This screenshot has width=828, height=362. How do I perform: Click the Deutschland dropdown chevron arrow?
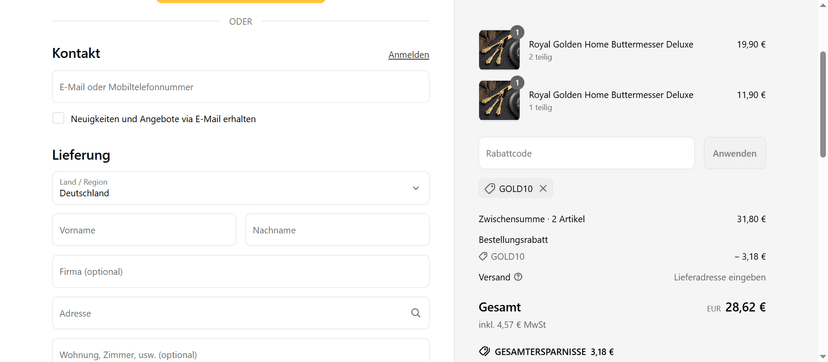coord(416,188)
